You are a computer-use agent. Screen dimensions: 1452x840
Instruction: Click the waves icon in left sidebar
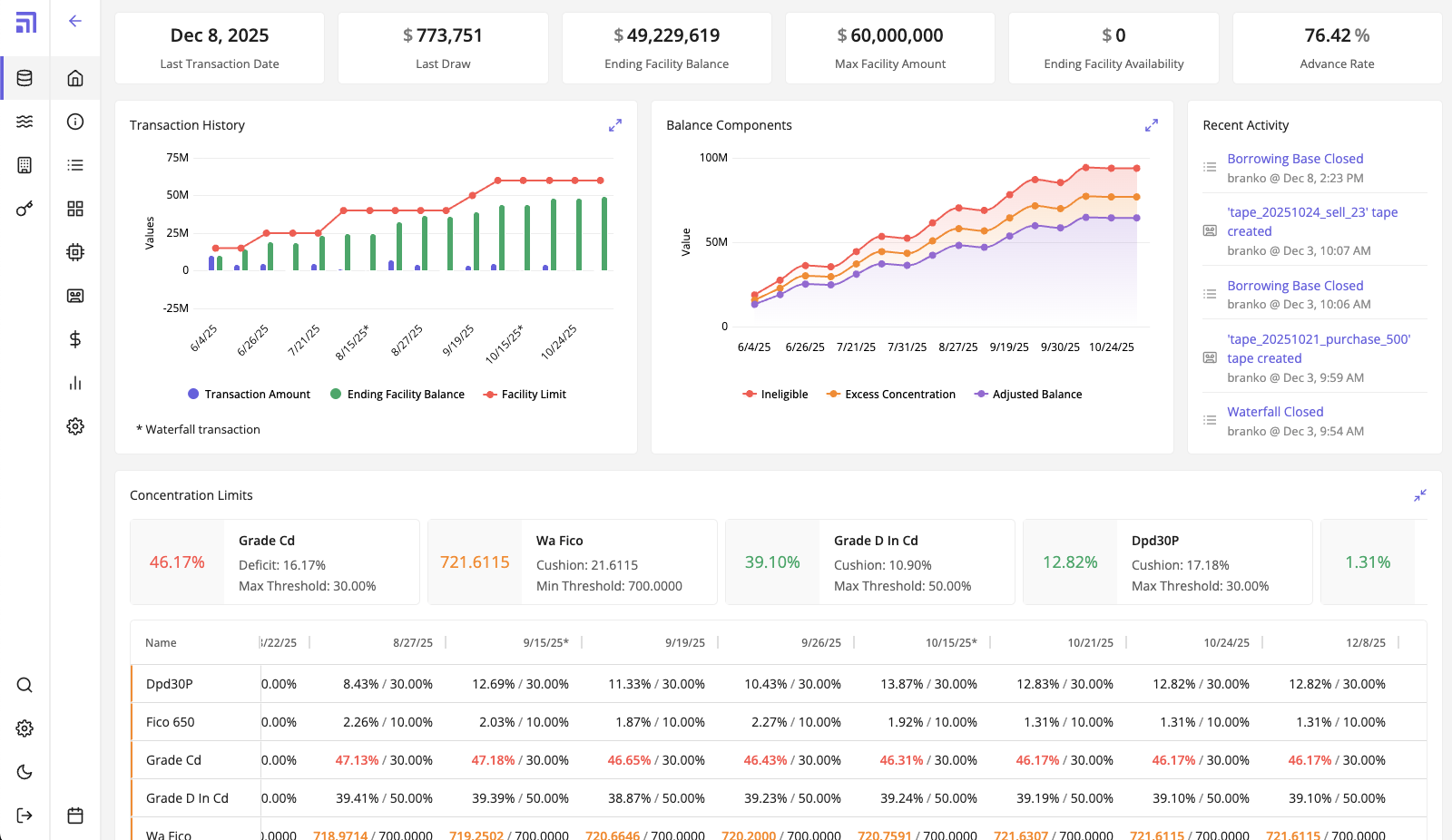point(25,122)
